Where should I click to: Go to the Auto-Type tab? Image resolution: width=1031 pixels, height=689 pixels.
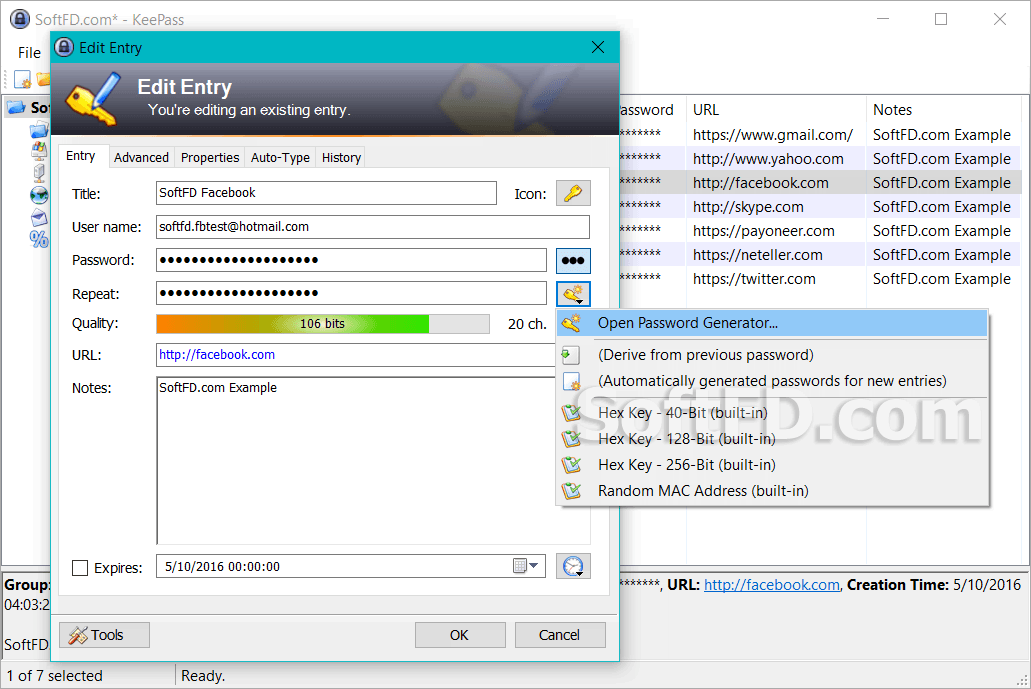click(x=280, y=158)
